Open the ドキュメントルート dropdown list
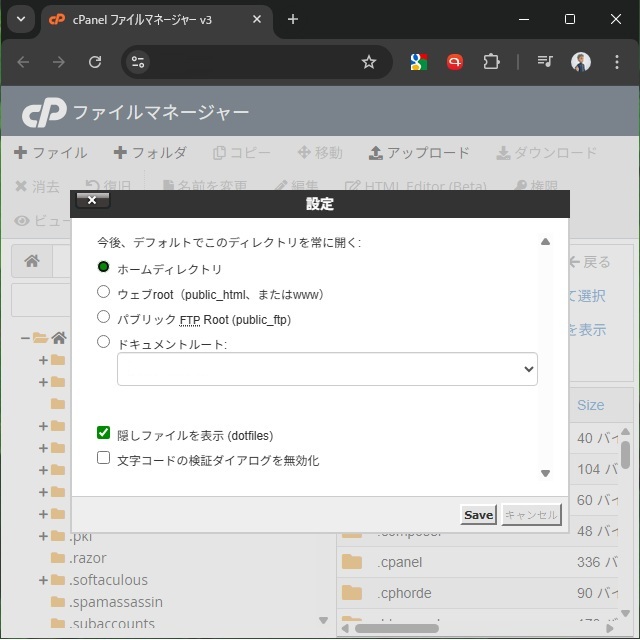The width and height of the screenshot is (640, 640). tap(327, 369)
